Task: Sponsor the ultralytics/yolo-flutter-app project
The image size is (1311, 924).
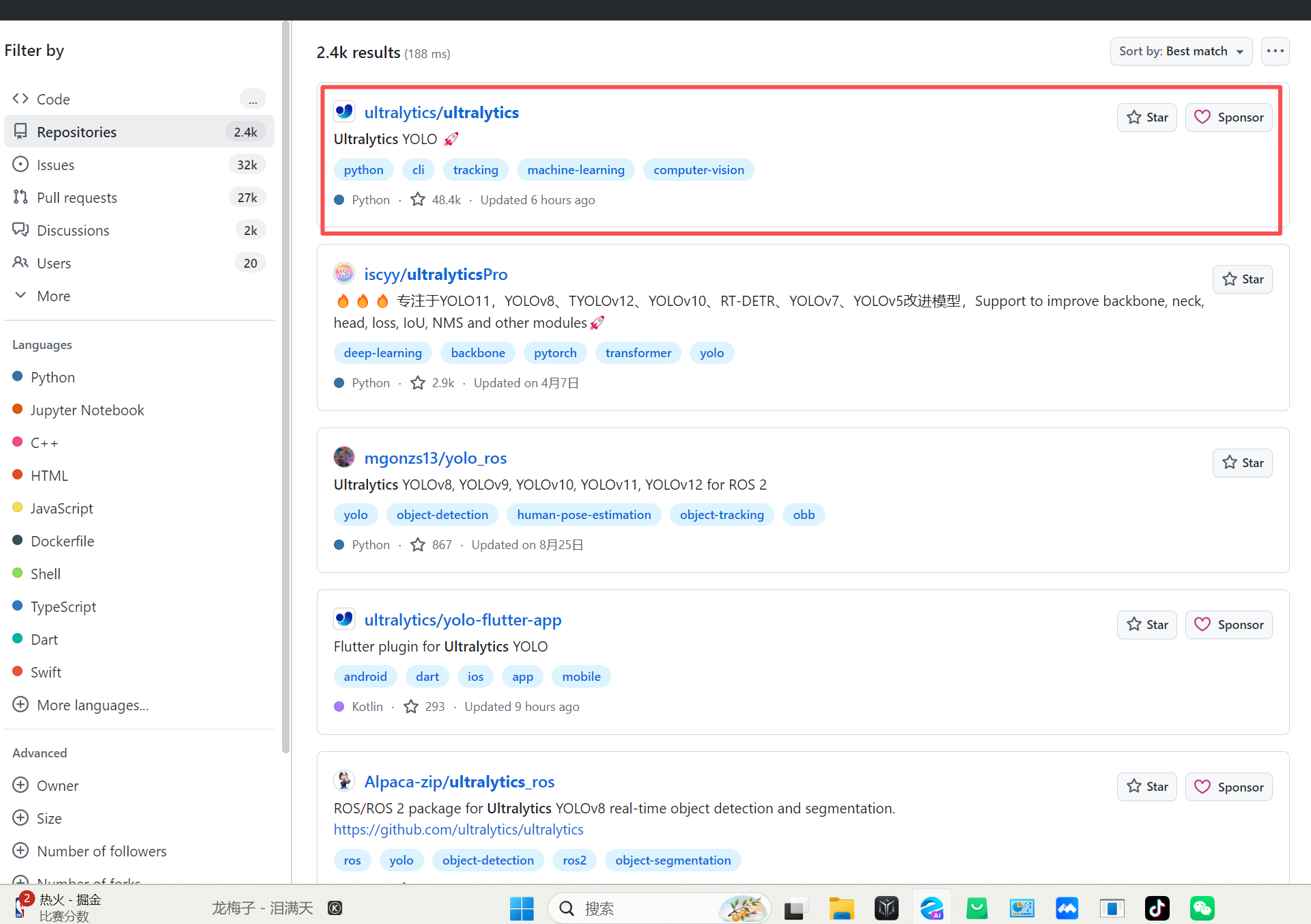Action: 1228,624
